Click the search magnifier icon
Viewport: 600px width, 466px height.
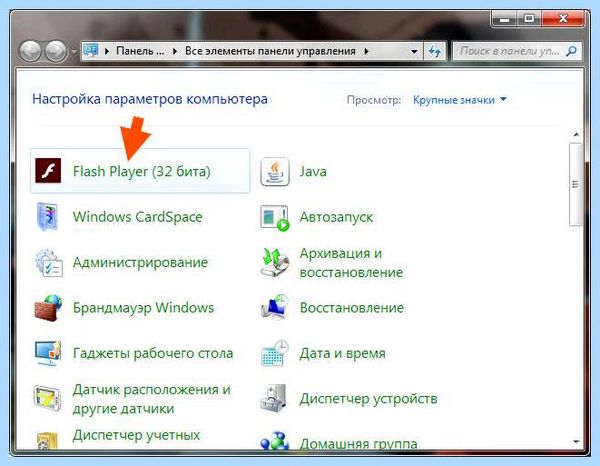pos(571,51)
